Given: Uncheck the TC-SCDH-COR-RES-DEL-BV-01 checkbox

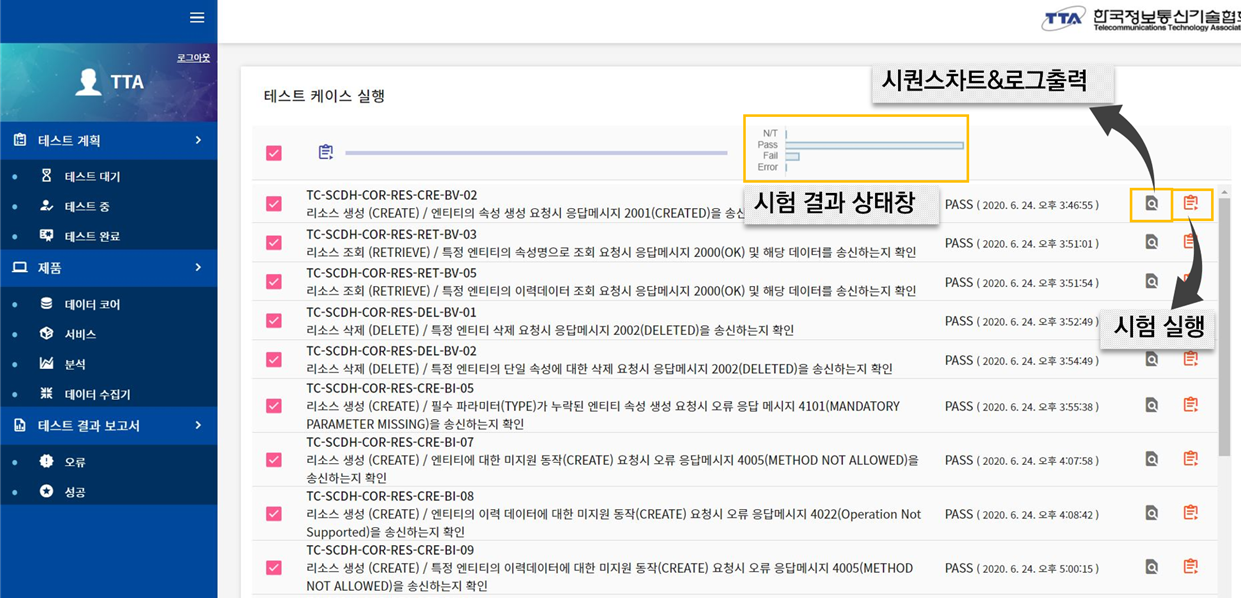Looking at the screenshot, I should pyautogui.click(x=274, y=321).
